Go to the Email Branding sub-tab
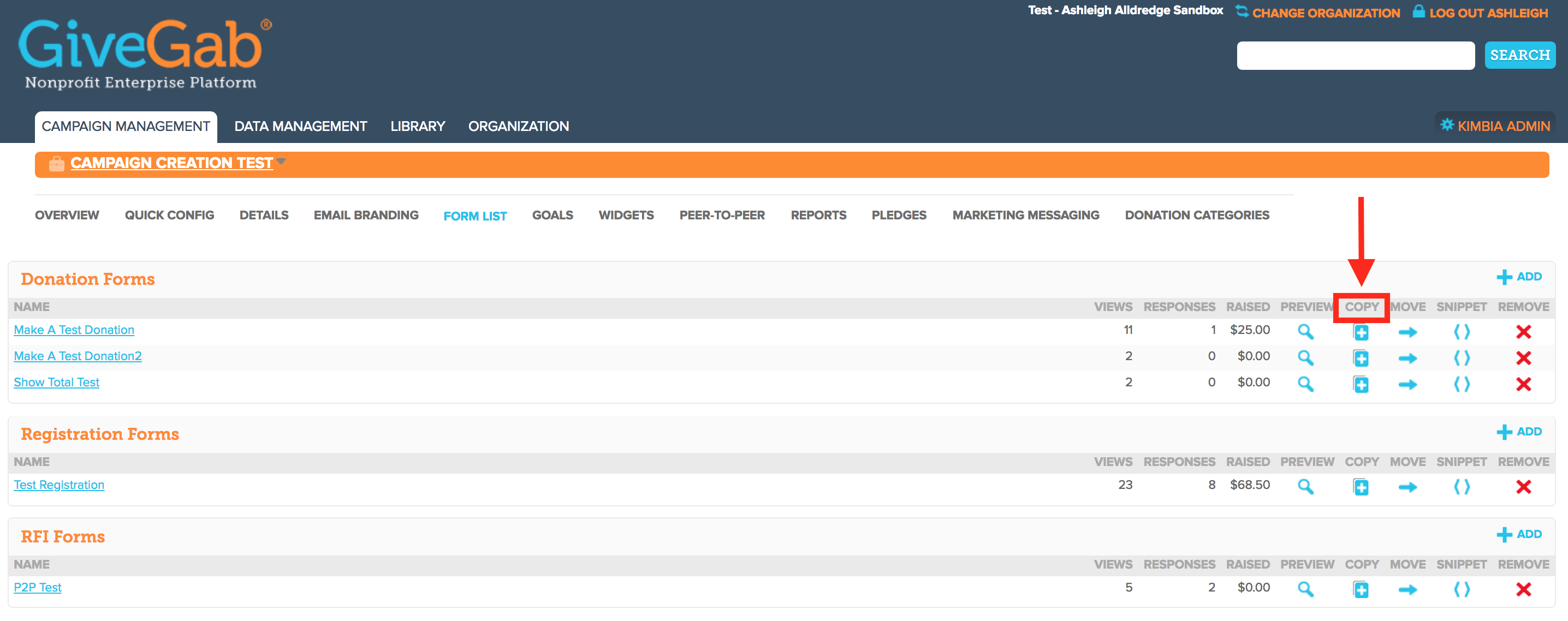1568x621 pixels. pos(366,216)
